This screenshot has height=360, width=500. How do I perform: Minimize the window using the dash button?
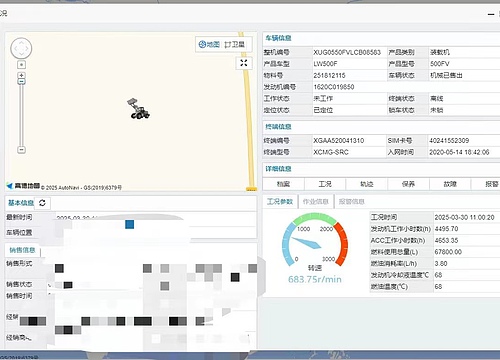pos(491,14)
